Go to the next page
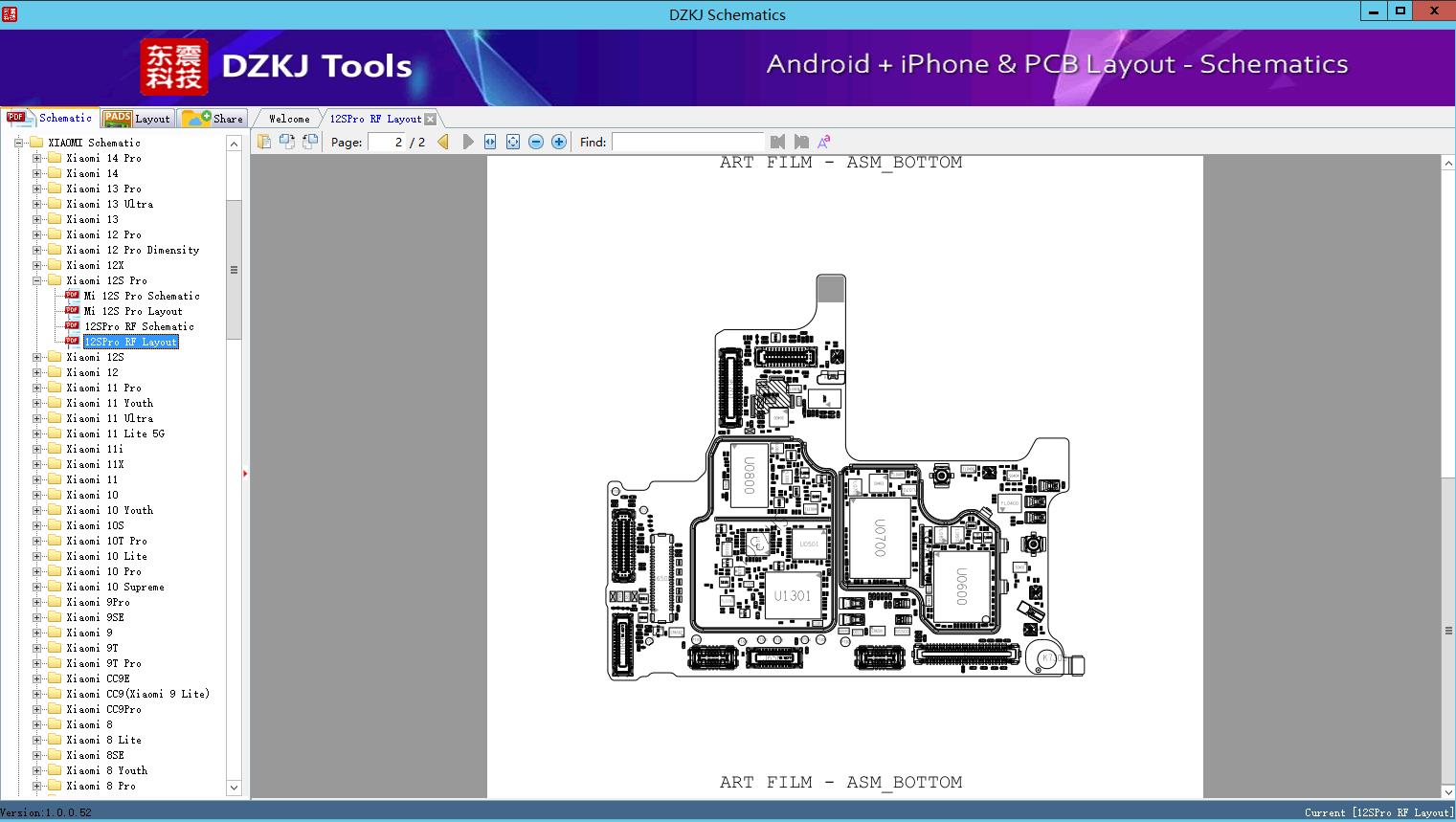Screen dimensions: 1456x822 pyautogui.click(x=467, y=142)
